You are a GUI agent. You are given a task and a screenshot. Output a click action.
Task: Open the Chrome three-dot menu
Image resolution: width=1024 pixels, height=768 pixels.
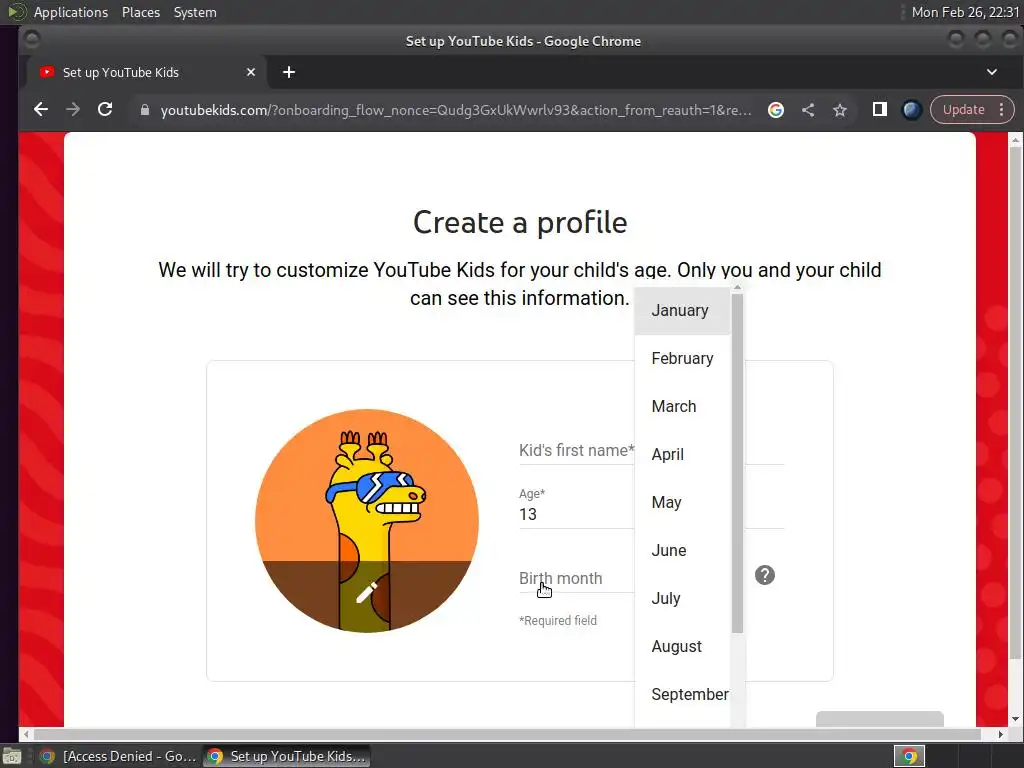point(1002,110)
